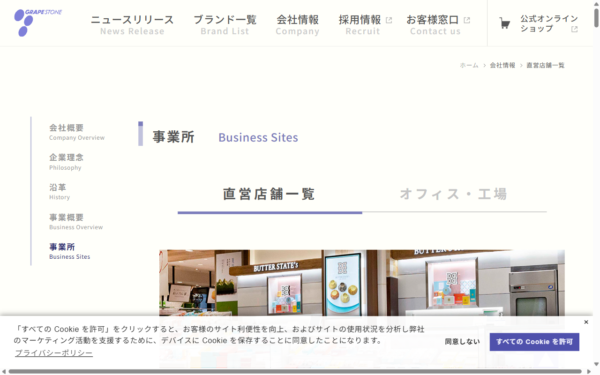The width and height of the screenshot is (600, 375).
Task: Close the cookie banner with X
Action: click(586, 322)
